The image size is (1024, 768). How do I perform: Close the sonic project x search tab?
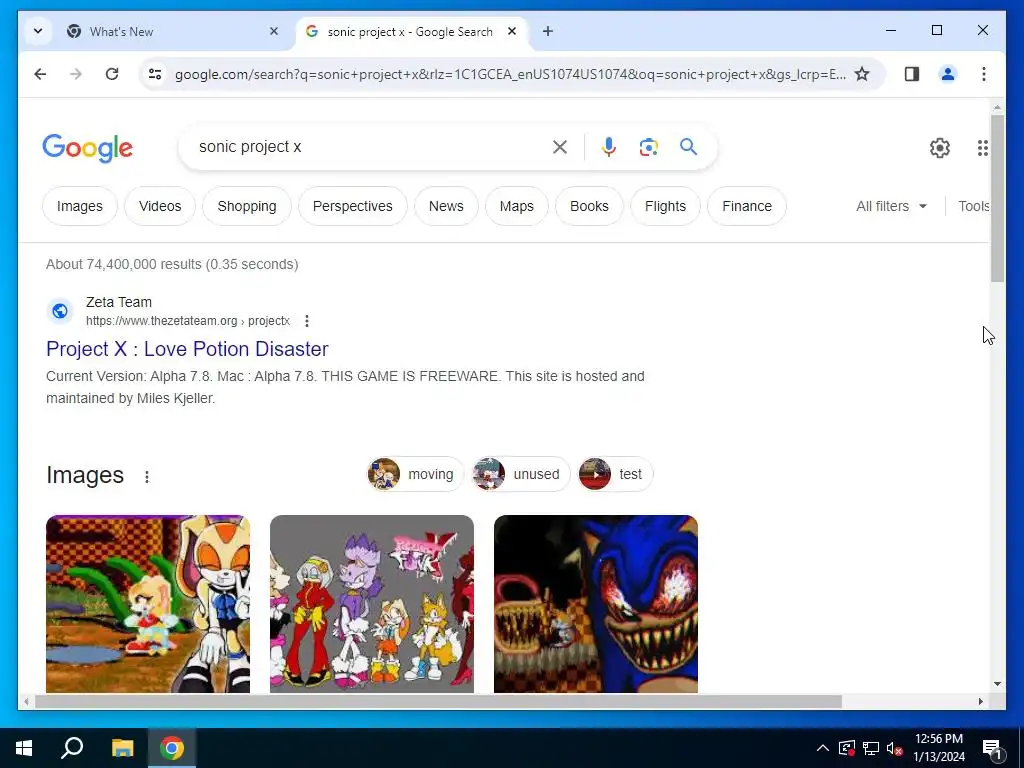coord(512,31)
